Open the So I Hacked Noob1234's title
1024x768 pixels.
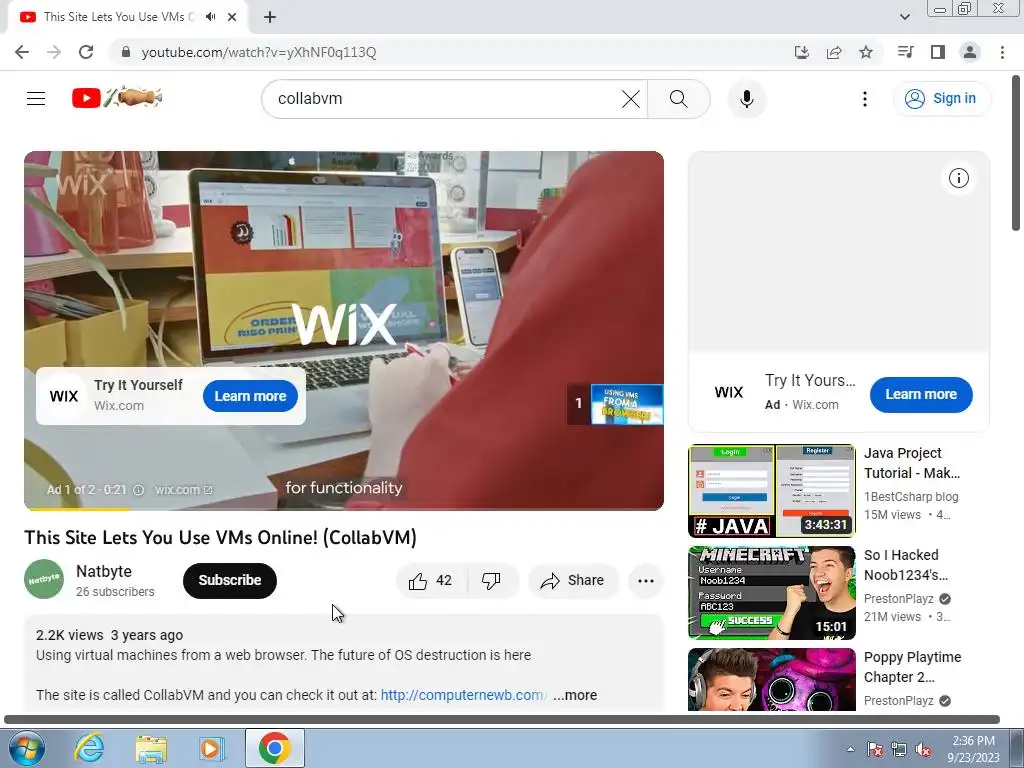(x=906, y=565)
